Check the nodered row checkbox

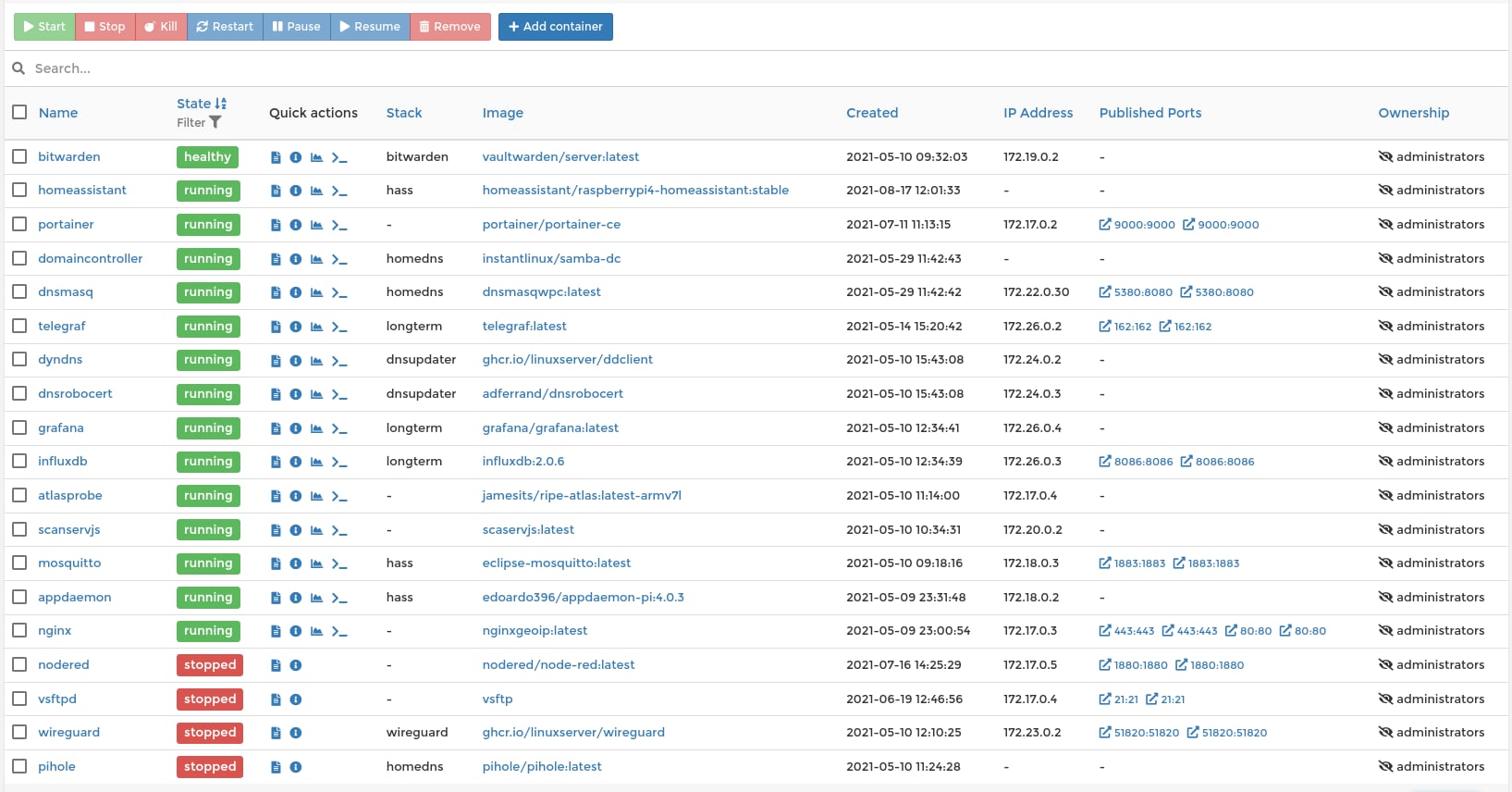pyautogui.click(x=19, y=664)
